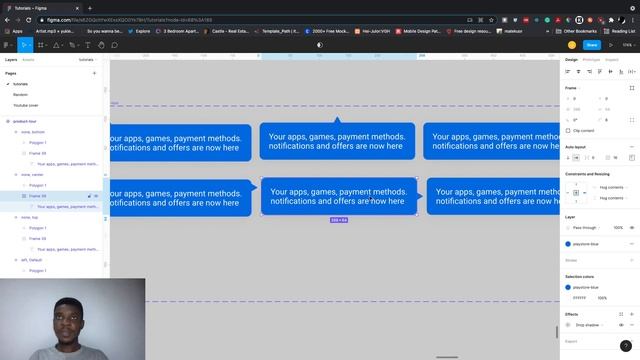Open the Youtube cover page
Image resolution: width=640 pixels, height=360 pixels.
(26, 105)
